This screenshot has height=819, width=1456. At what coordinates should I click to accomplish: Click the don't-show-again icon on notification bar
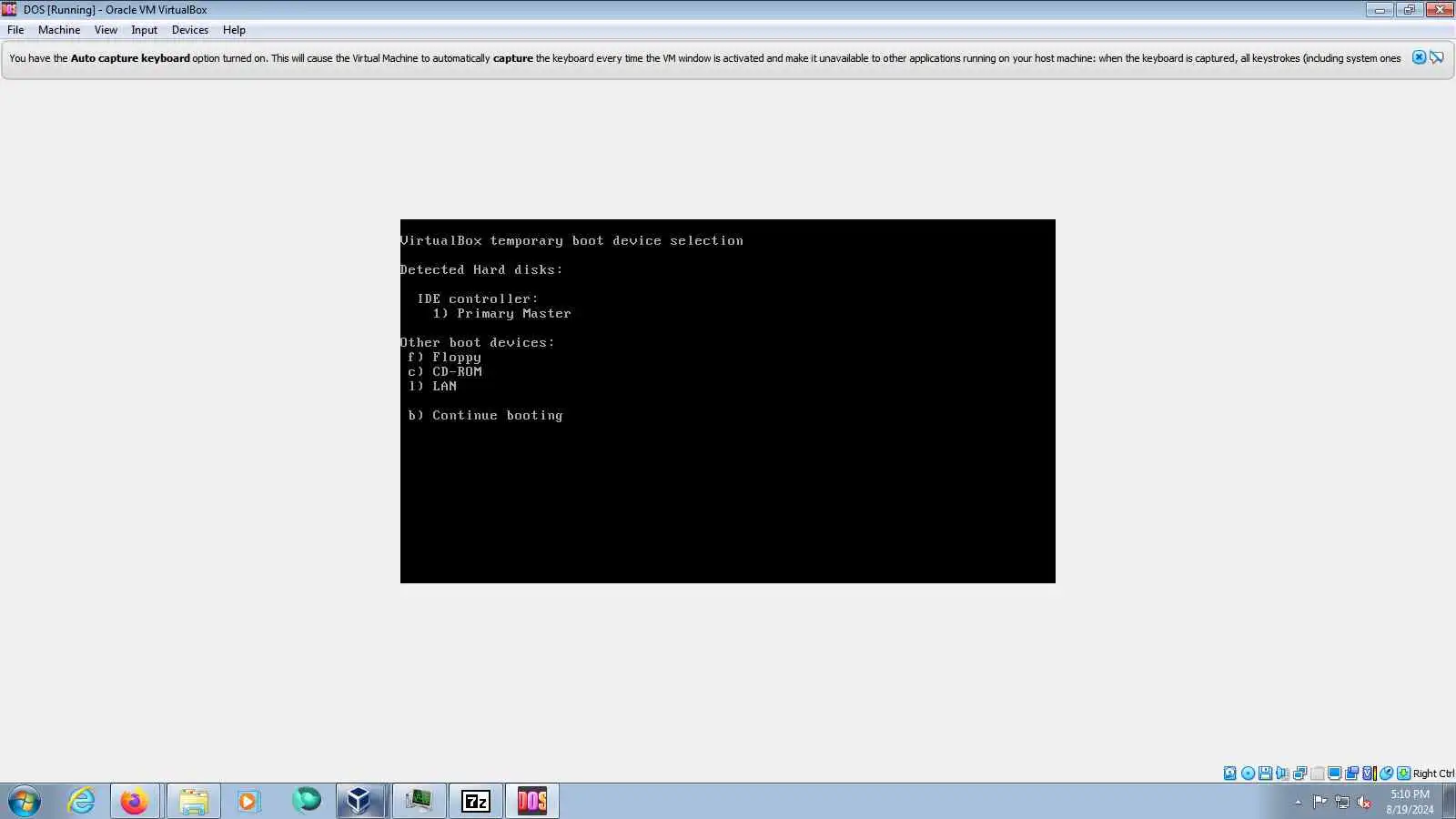coord(1437,57)
